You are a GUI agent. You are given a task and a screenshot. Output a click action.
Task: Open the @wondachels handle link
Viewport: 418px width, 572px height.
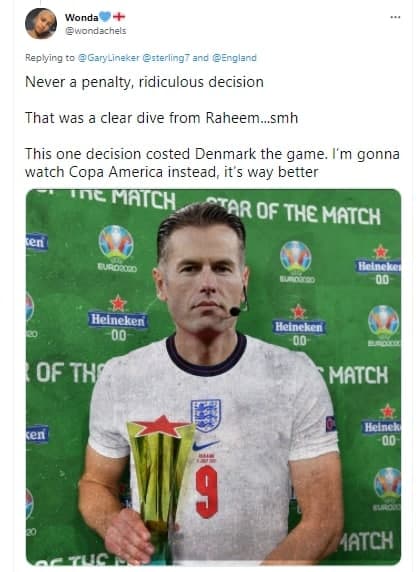click(96, 31)
